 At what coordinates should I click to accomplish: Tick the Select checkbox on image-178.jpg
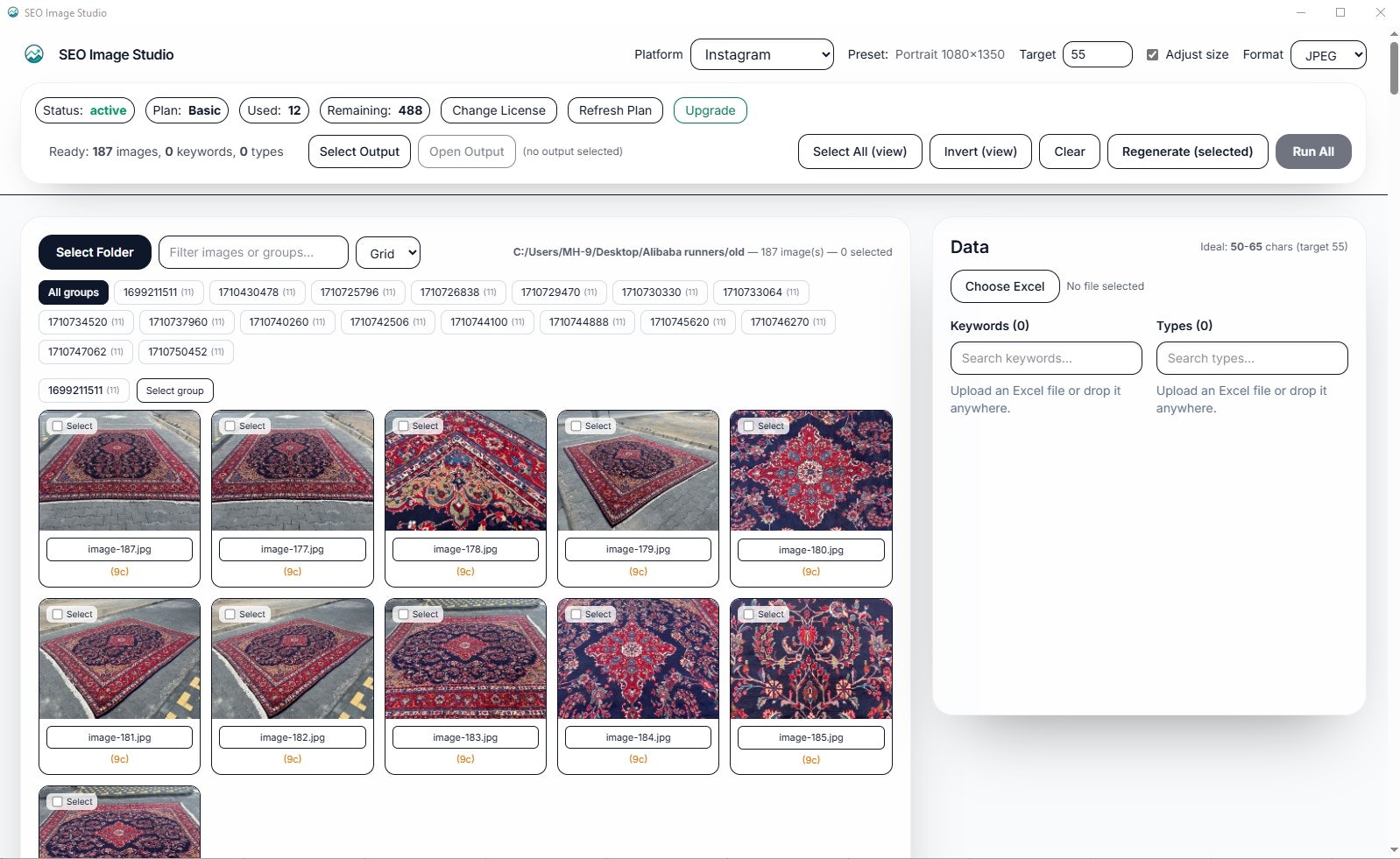(x=404, y=426)
